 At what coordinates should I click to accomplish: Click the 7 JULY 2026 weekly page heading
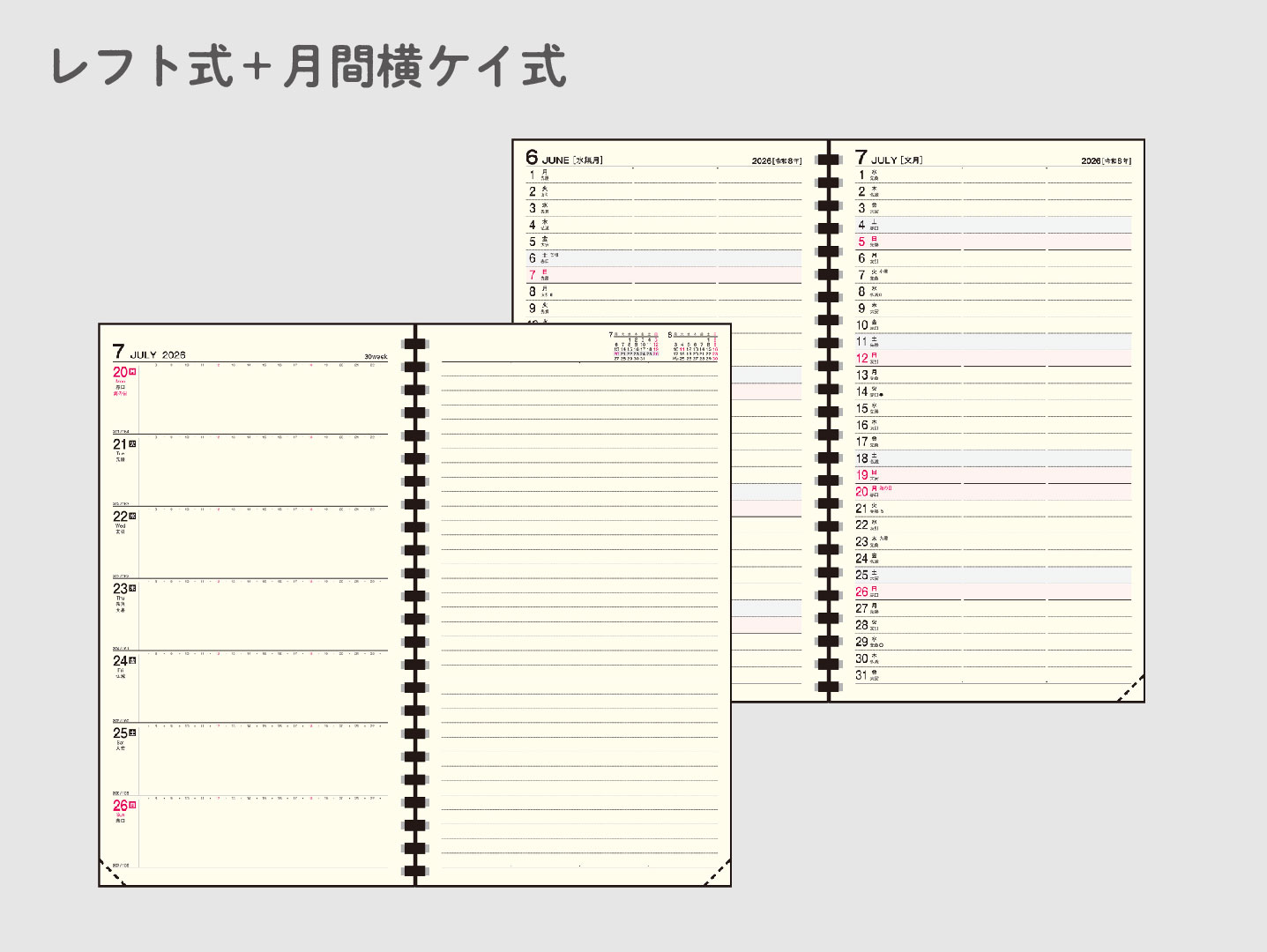point(149,352)
